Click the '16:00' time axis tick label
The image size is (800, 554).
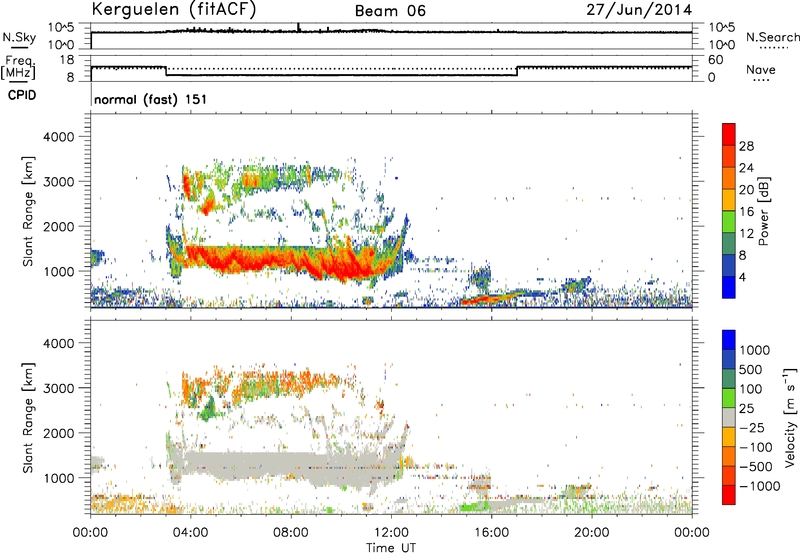point(491,533)
